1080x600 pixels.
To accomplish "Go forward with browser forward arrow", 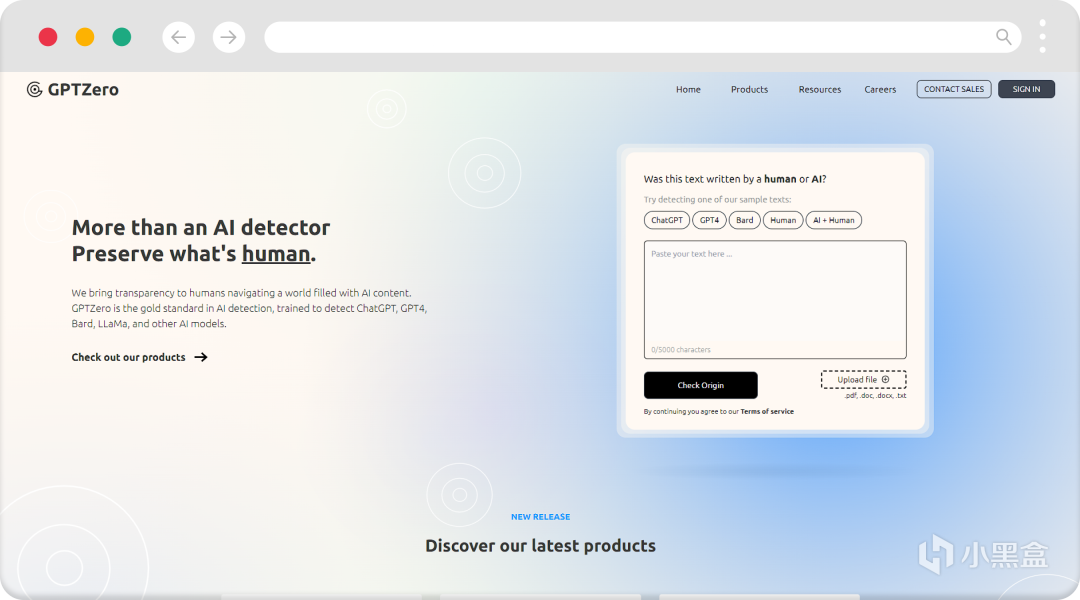I will 229,37.
